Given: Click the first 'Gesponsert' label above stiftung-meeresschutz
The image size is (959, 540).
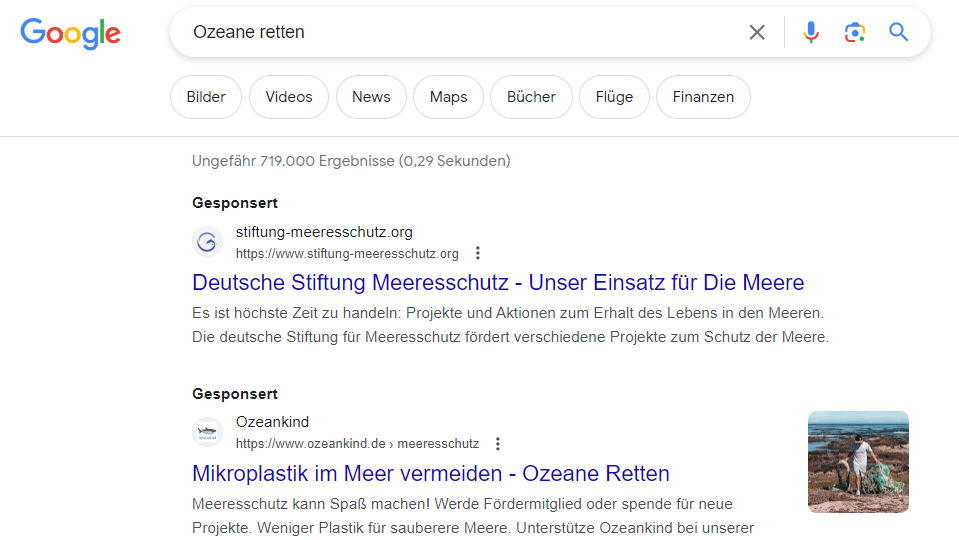Looking at the screenshot, I should 235,203.
